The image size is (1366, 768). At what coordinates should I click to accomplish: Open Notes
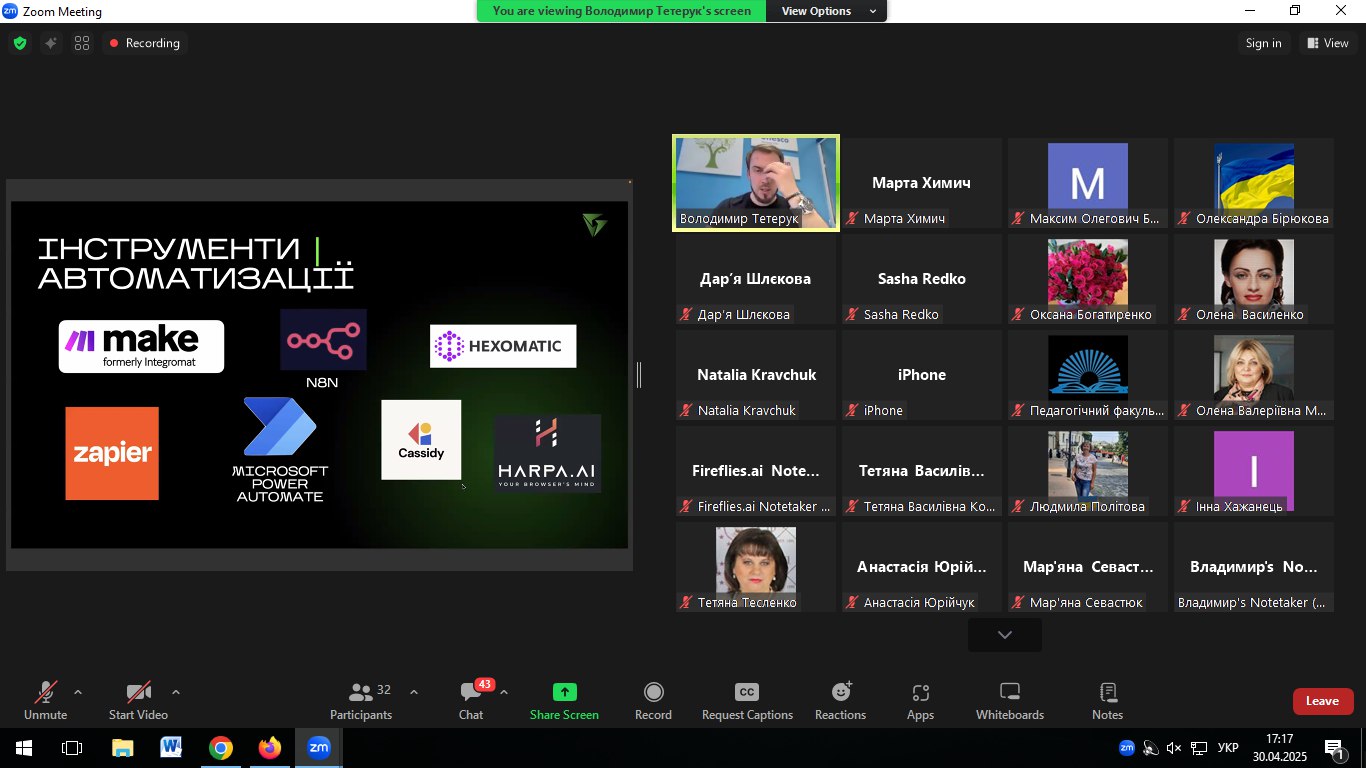tap(1107, 700)
